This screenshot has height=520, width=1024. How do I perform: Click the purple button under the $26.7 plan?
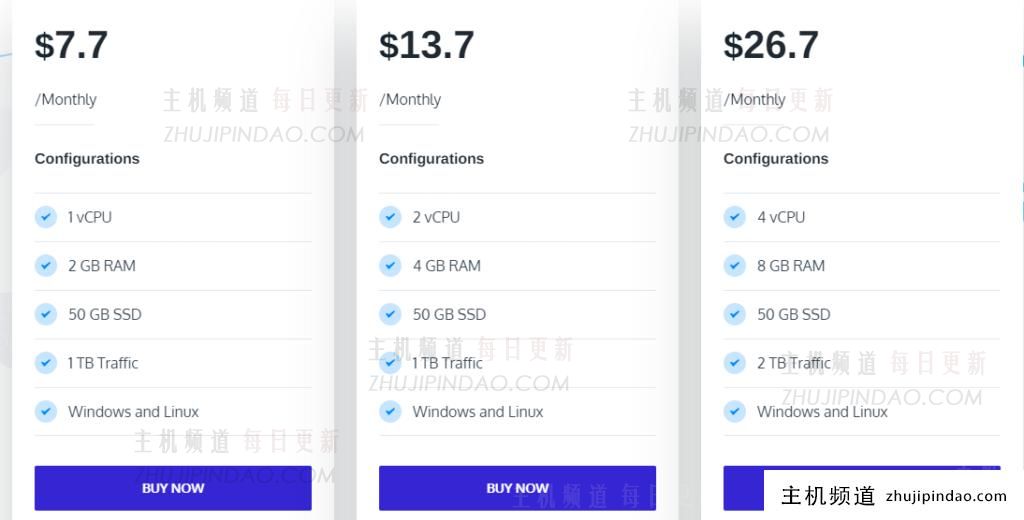click(743, 488)
